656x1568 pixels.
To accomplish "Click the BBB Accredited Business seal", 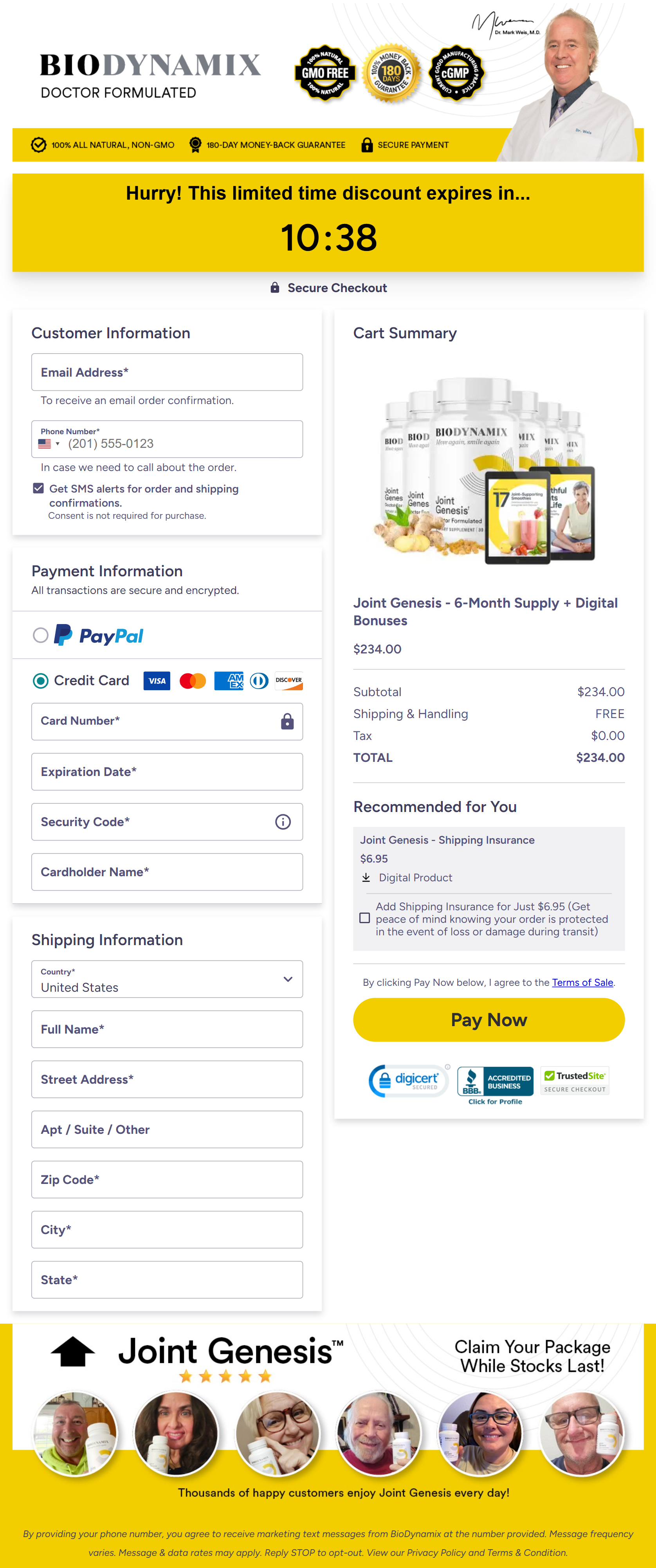I will coord(495,1081).
